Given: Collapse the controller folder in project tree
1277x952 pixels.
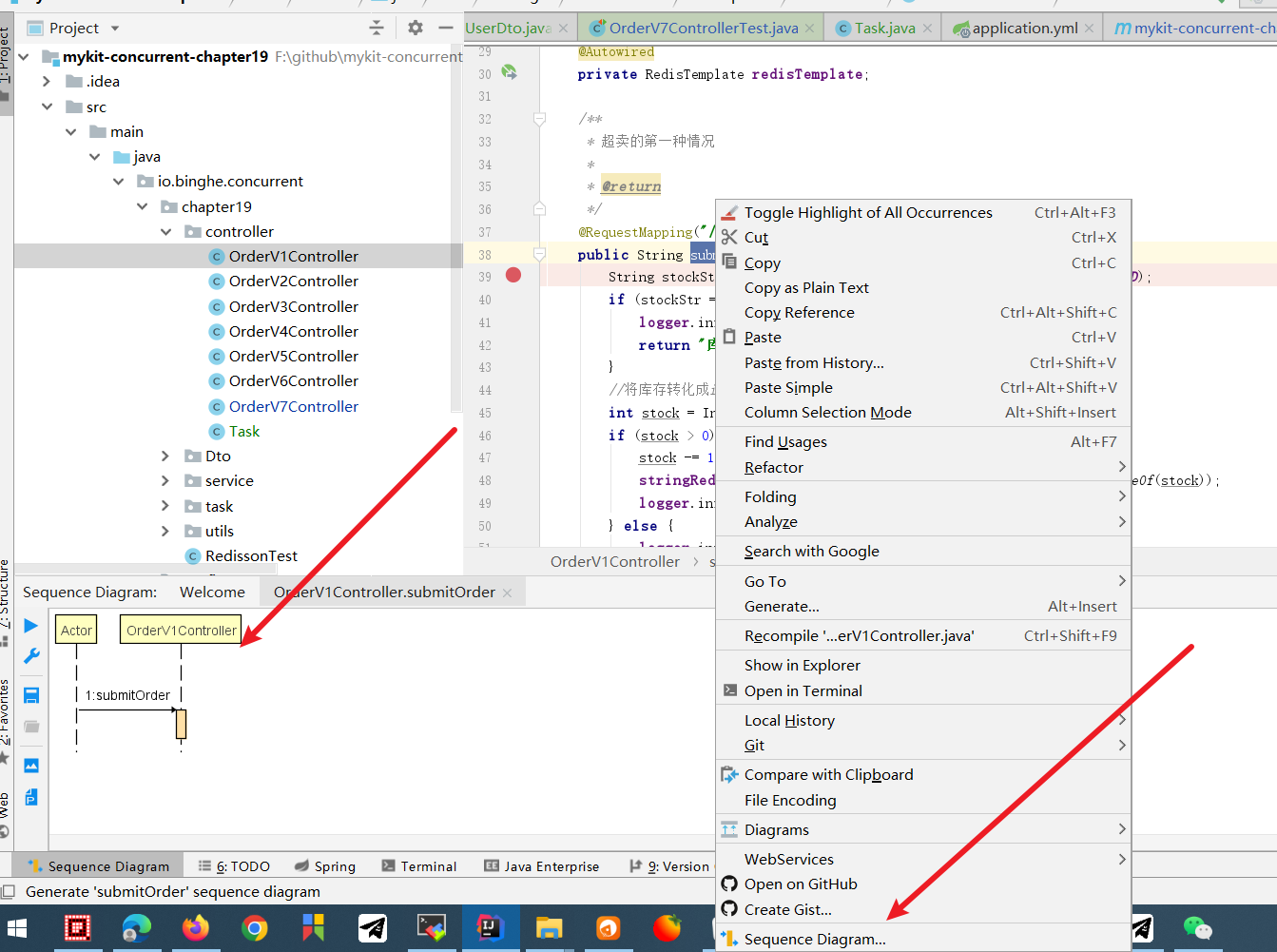Looking at the screenshot, I should tap(165, 232).
